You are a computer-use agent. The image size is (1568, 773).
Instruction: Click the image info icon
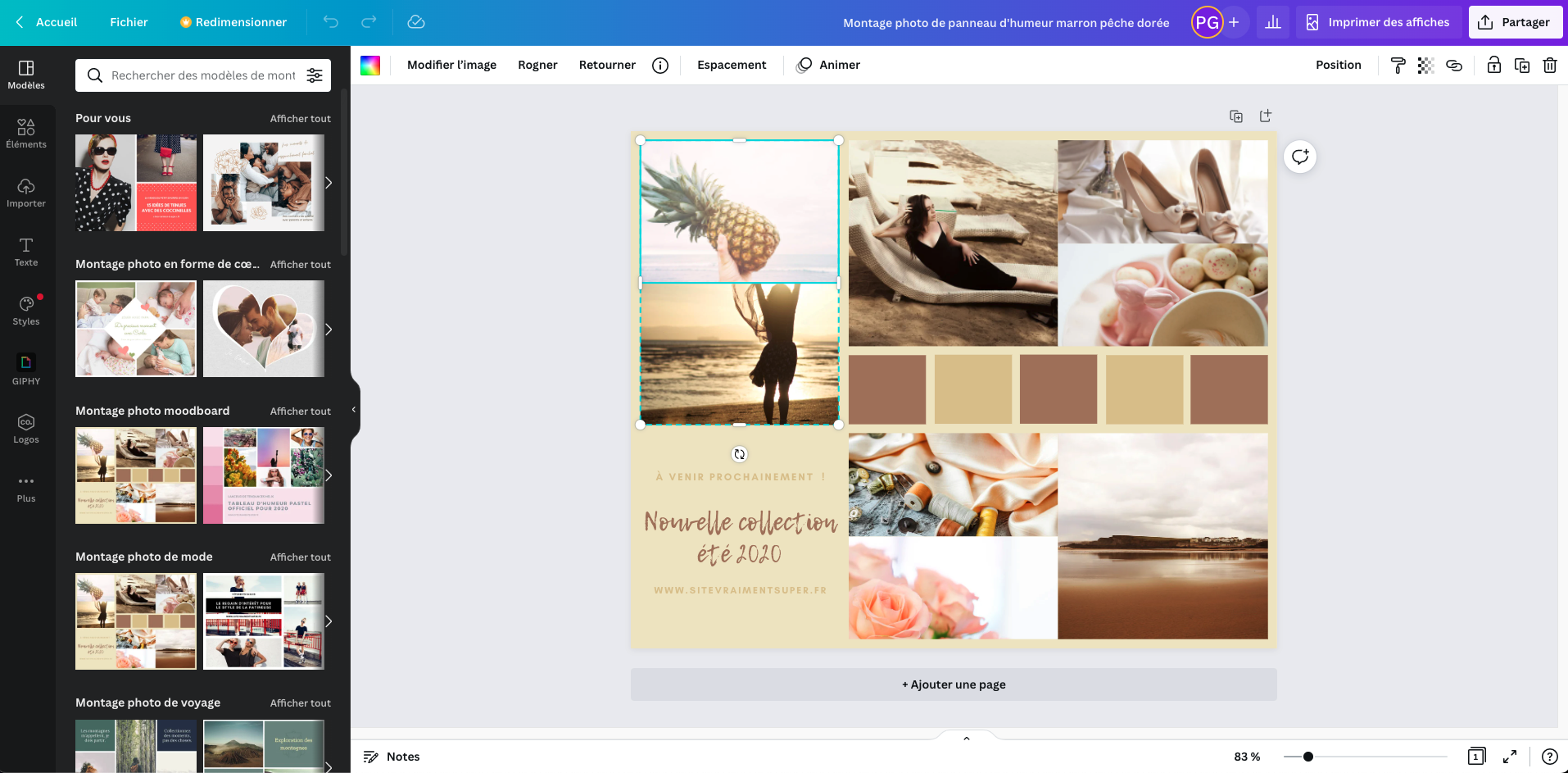[x=660, y=66]
